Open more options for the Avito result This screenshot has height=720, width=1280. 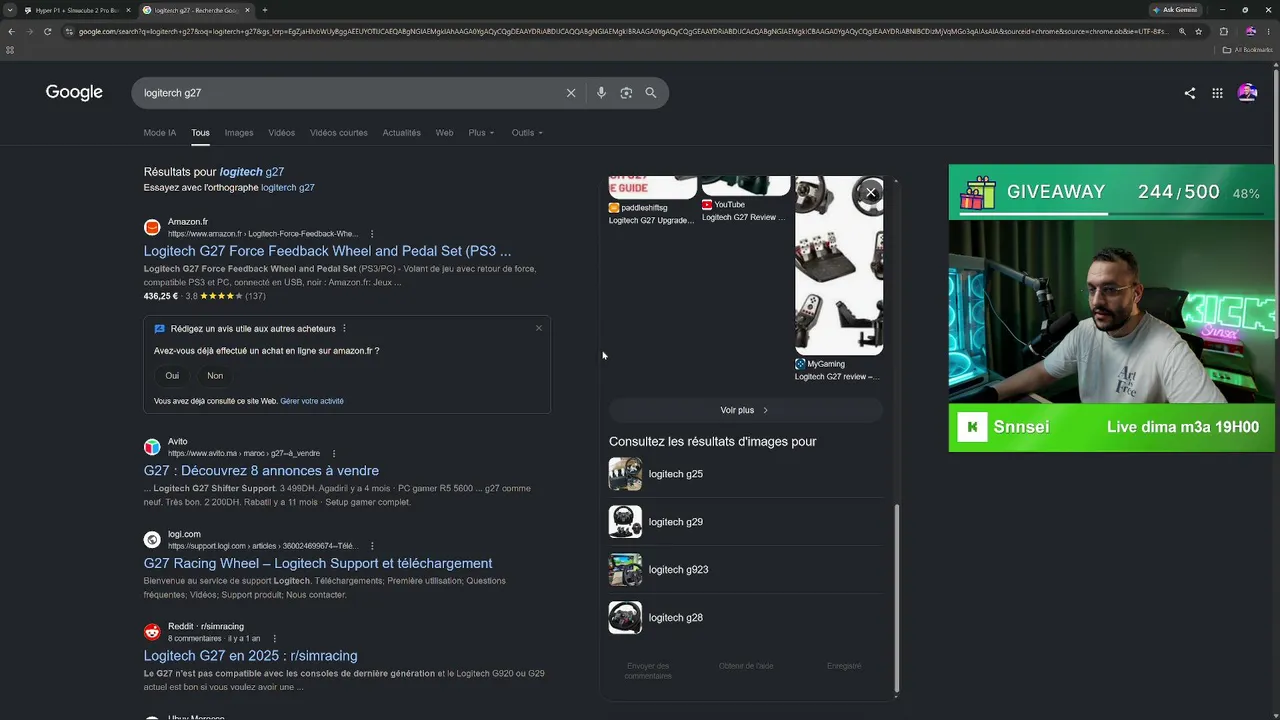click(x=334, y=453)
